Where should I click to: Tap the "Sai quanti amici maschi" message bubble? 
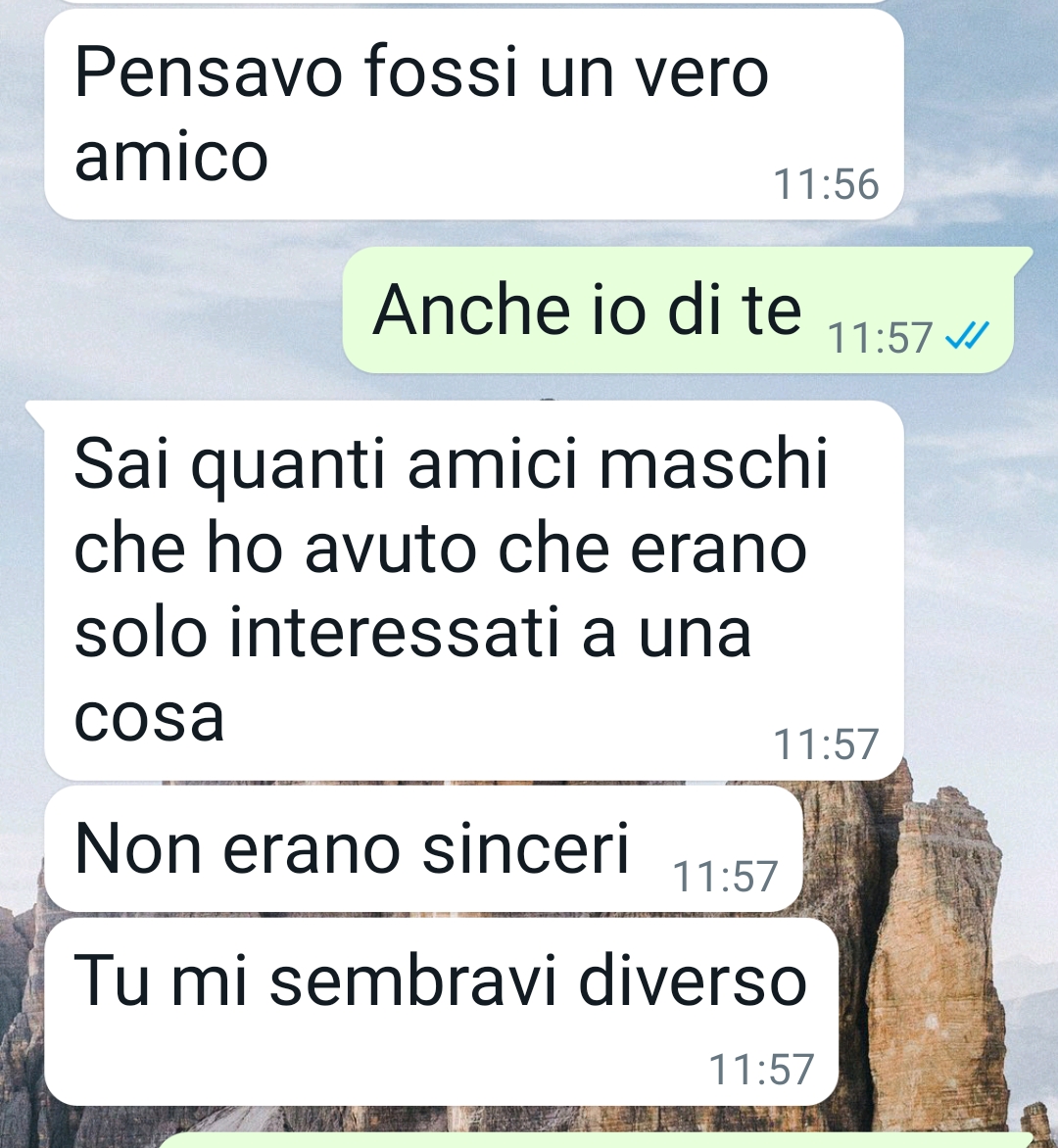coord(474,591)
